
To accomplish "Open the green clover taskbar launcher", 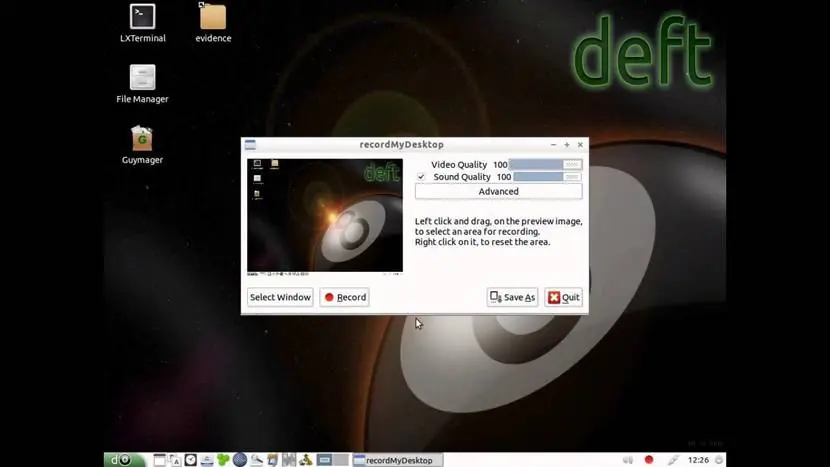I will (223, 460).
